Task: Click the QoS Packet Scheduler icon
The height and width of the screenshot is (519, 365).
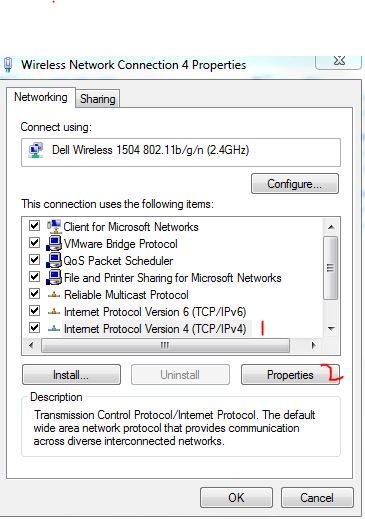Action: tap(54, 260)
